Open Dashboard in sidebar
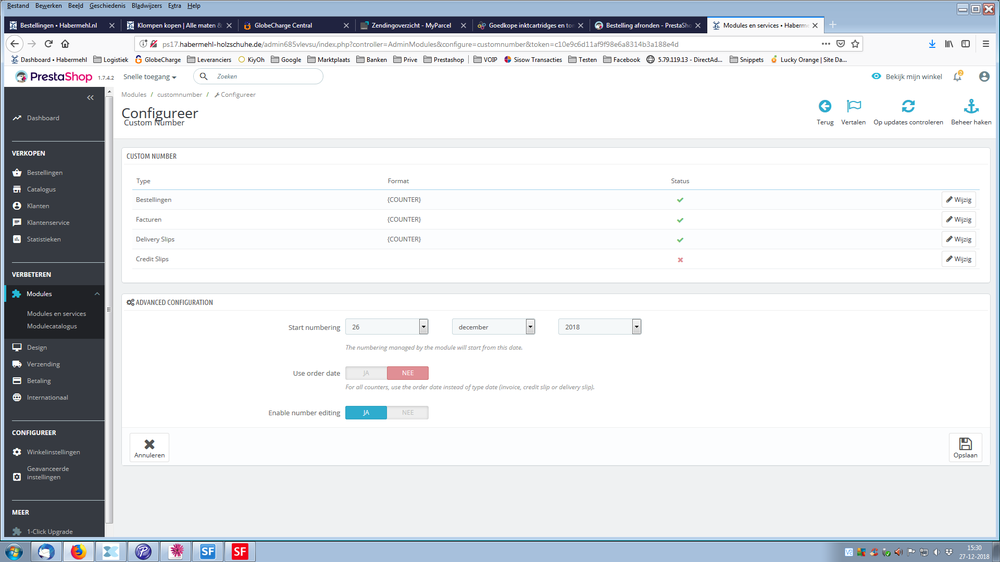1000x562 pixels. (43, 118)
